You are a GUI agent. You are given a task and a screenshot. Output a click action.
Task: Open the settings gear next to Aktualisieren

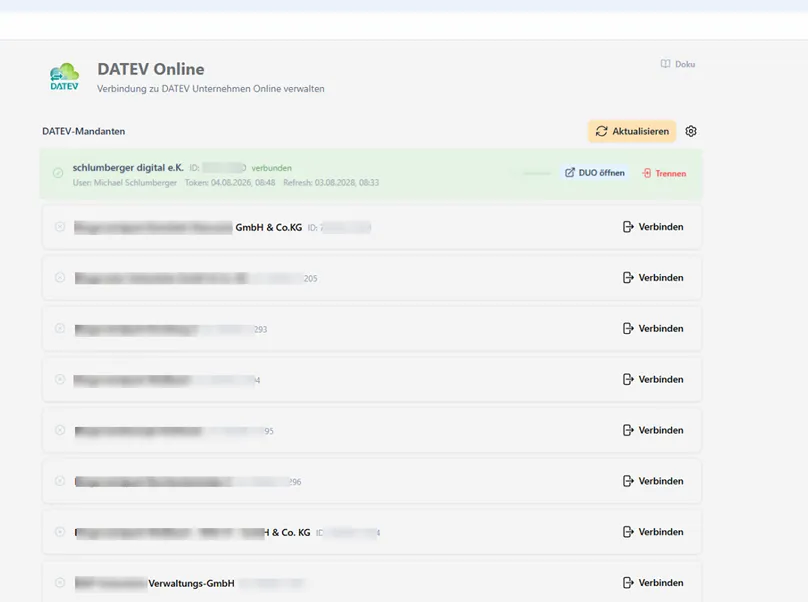coord(691,131)
